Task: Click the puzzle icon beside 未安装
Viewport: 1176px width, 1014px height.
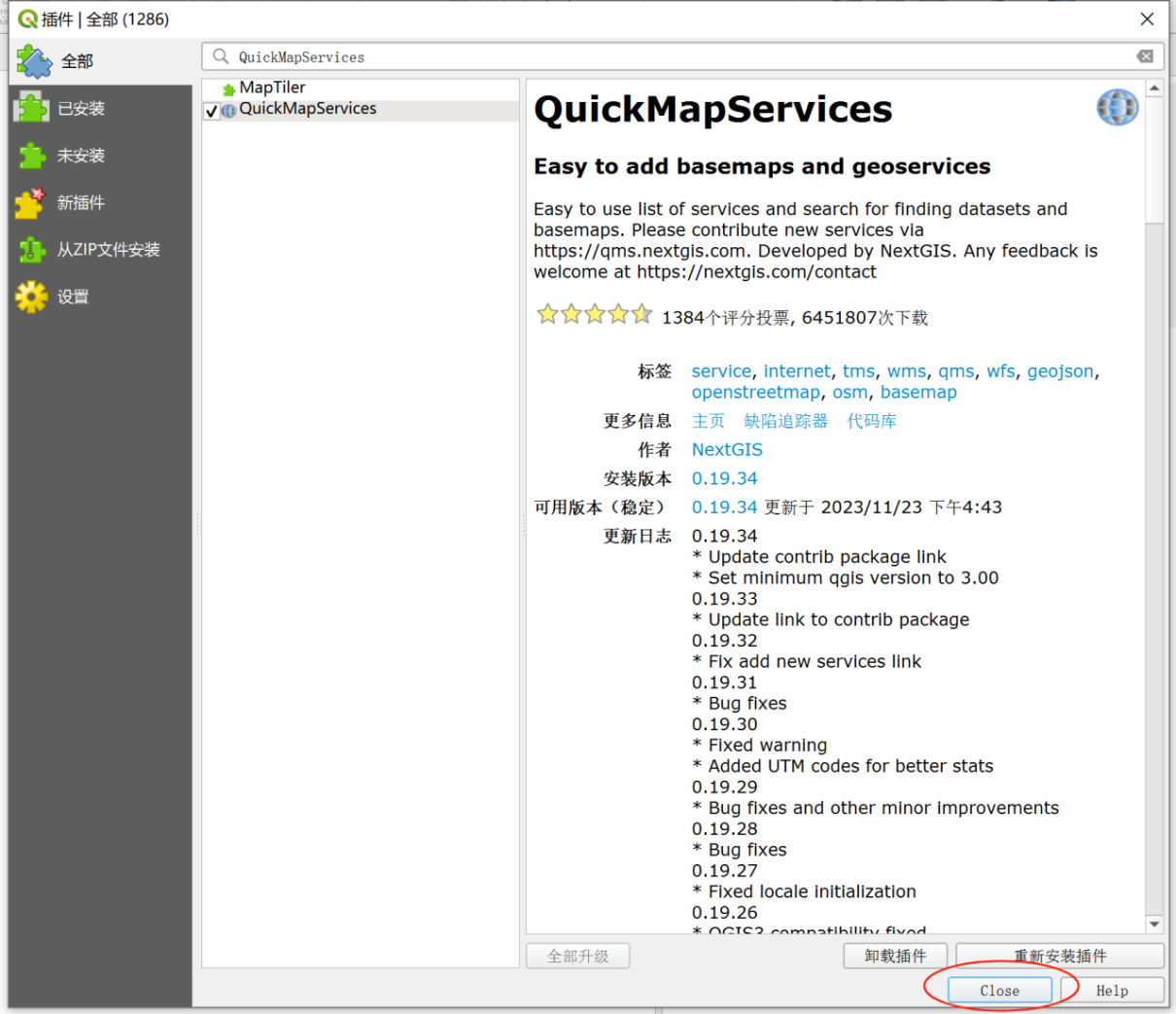Action: click(x=31, y=156)
